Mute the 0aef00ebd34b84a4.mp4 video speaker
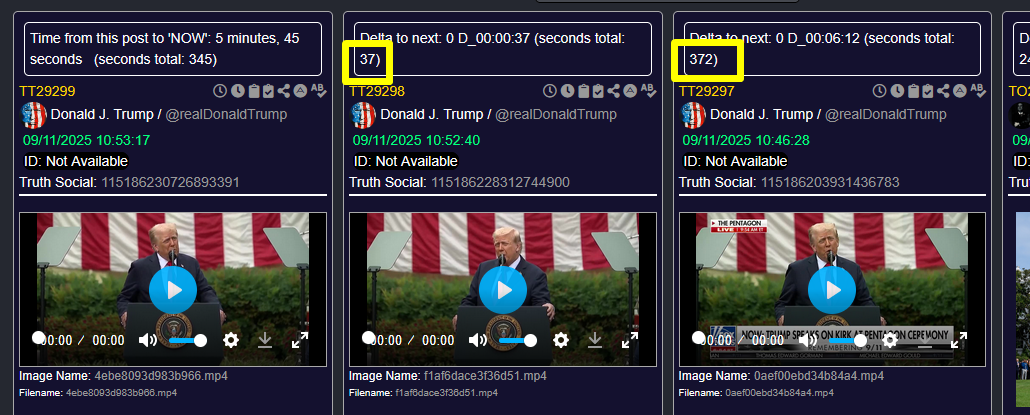This screenshot has height=415, width=1030. coord(807,340)
